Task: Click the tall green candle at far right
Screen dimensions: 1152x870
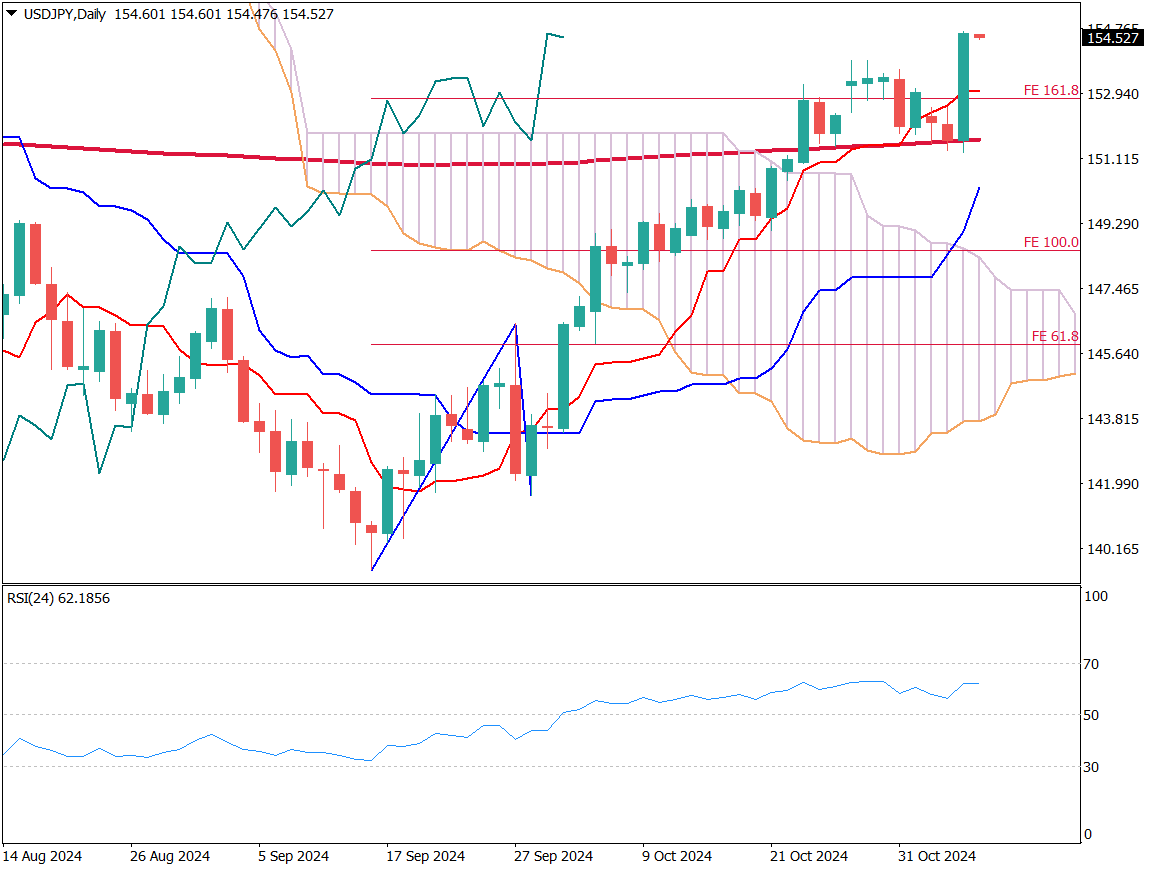Action: coord(964,87)
